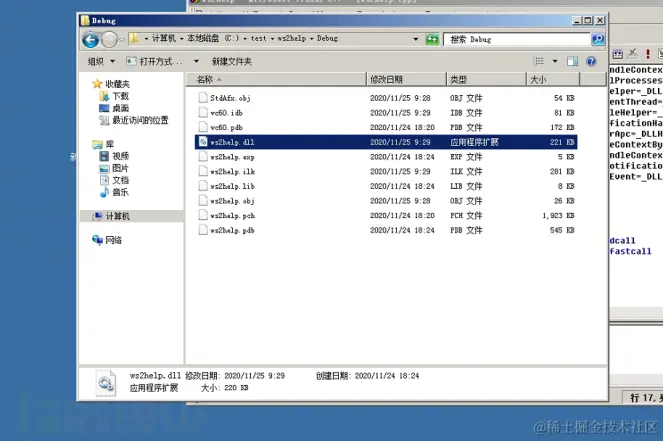The image size is (664, 441).
Task: Sort by 大小 column header
Action: (553, 79)
